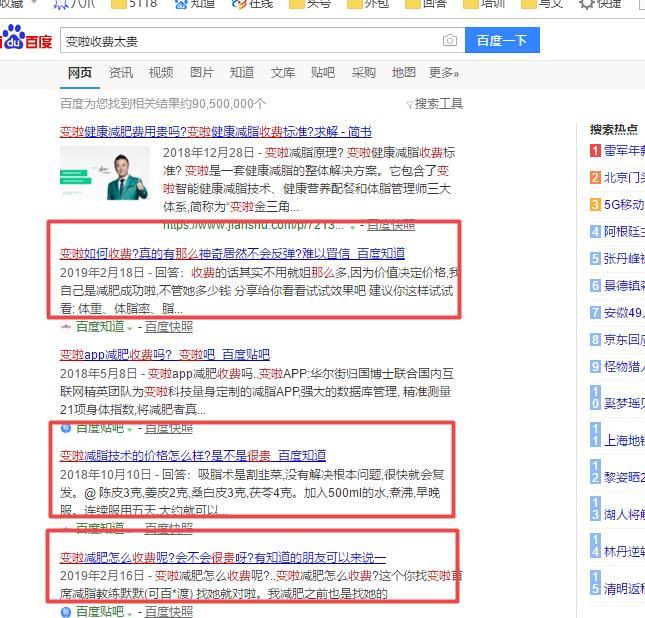Switch to the 资讯 tab
The image size is (645, 618).
click(x=121, y=73)
